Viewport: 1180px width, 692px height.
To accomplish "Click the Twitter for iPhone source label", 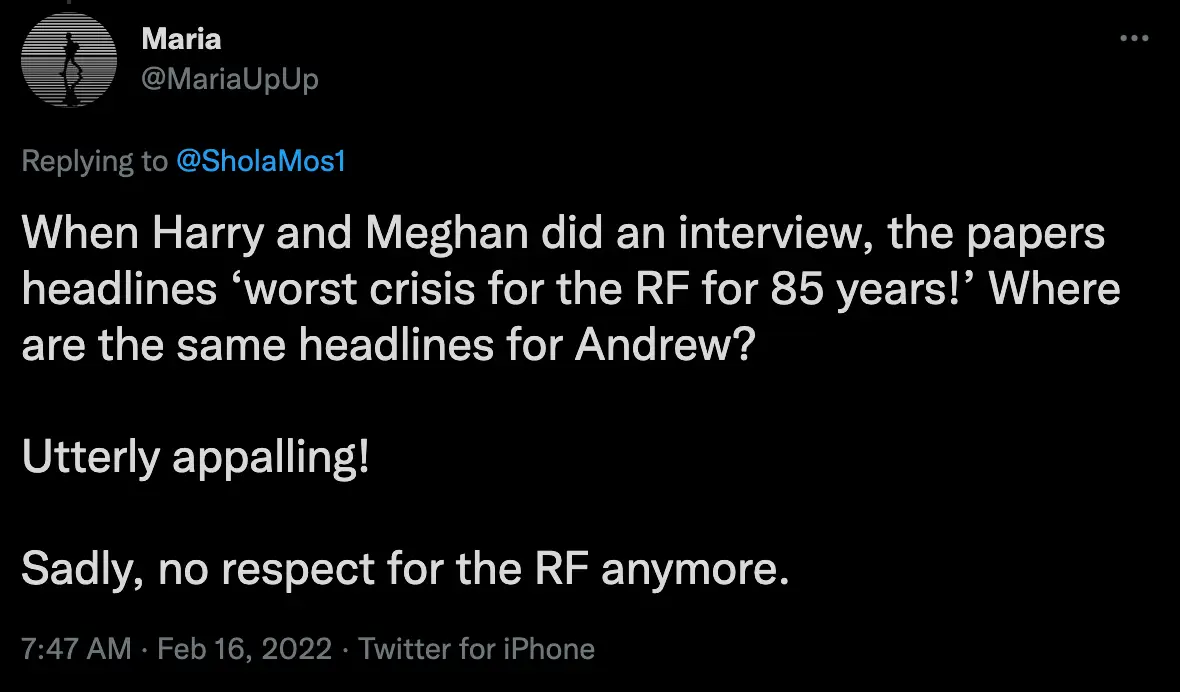I will (477, 649).
